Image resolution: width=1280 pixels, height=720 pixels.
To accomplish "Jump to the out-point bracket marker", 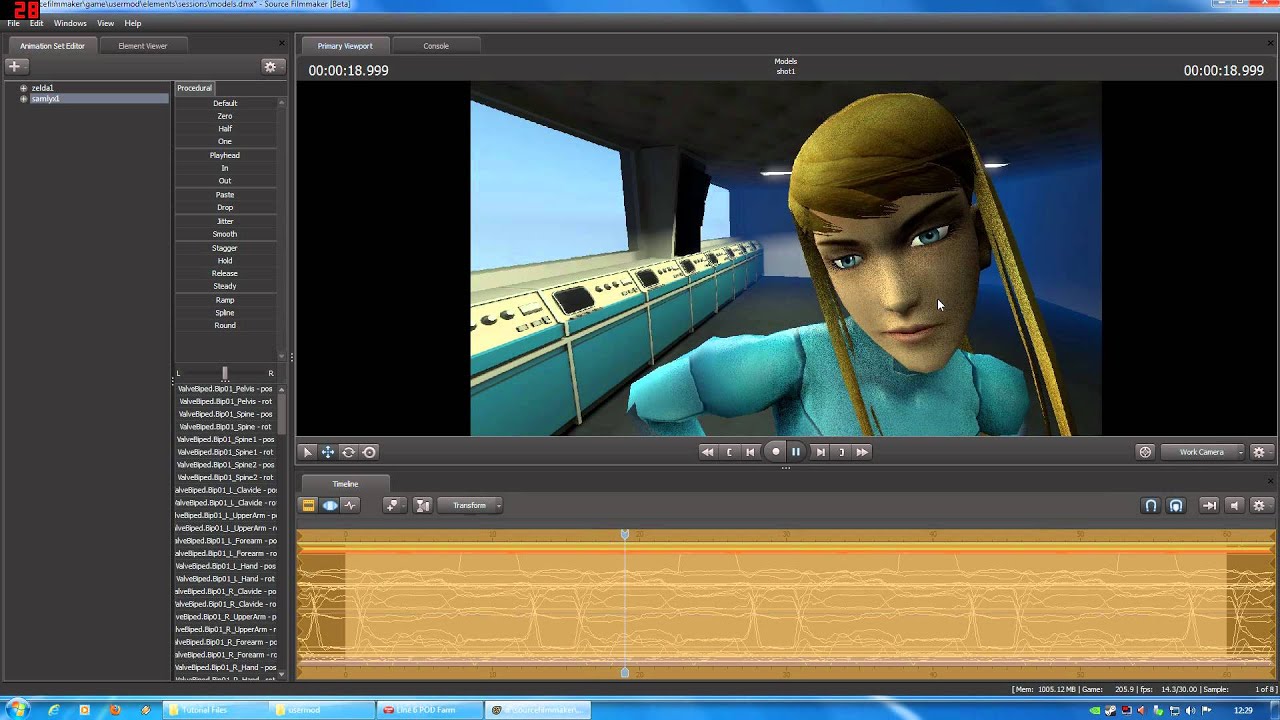I will (841, 452).
